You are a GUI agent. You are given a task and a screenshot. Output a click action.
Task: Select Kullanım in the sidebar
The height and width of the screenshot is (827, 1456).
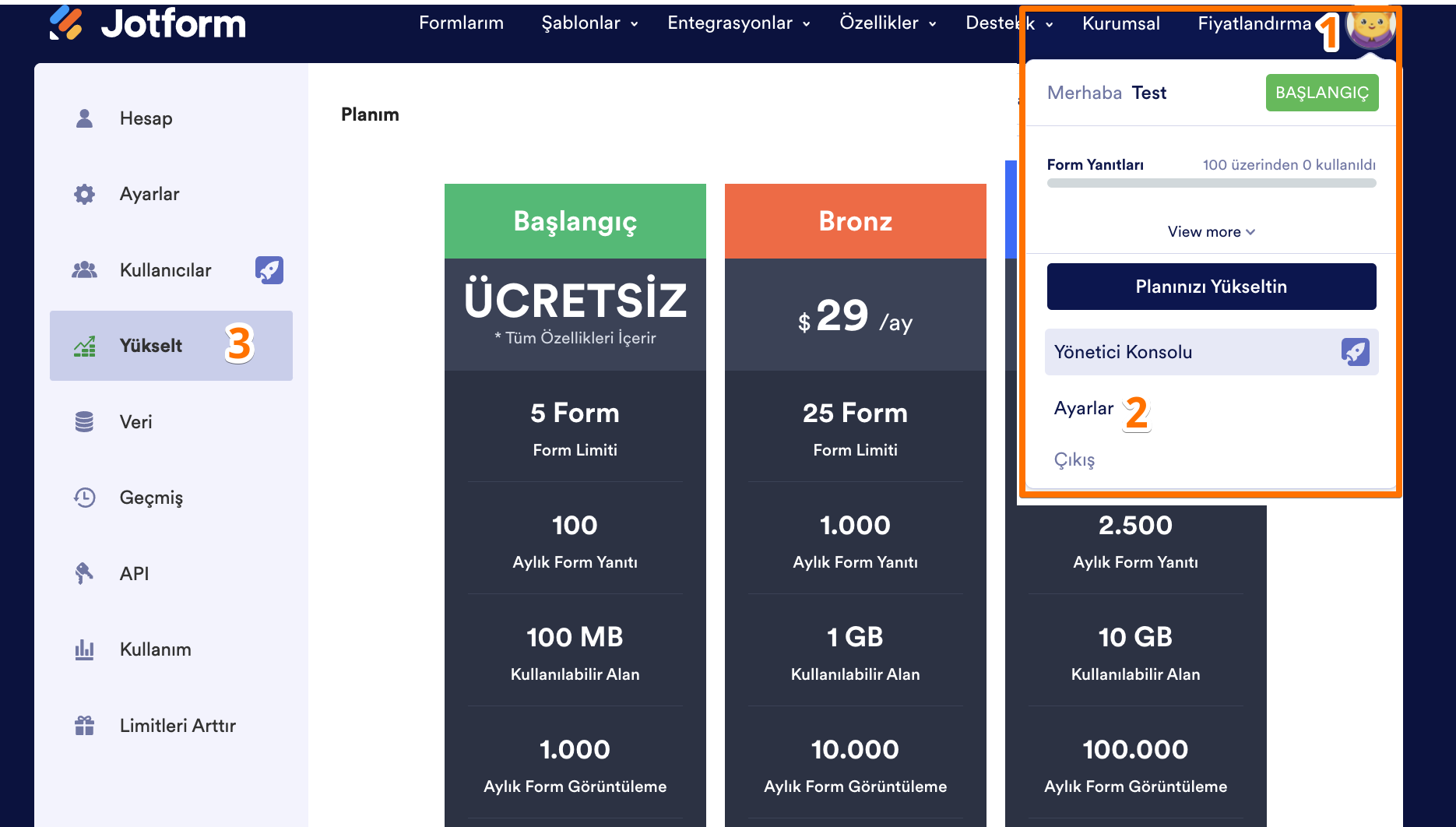pyautogui.click(x=171, y=649)
